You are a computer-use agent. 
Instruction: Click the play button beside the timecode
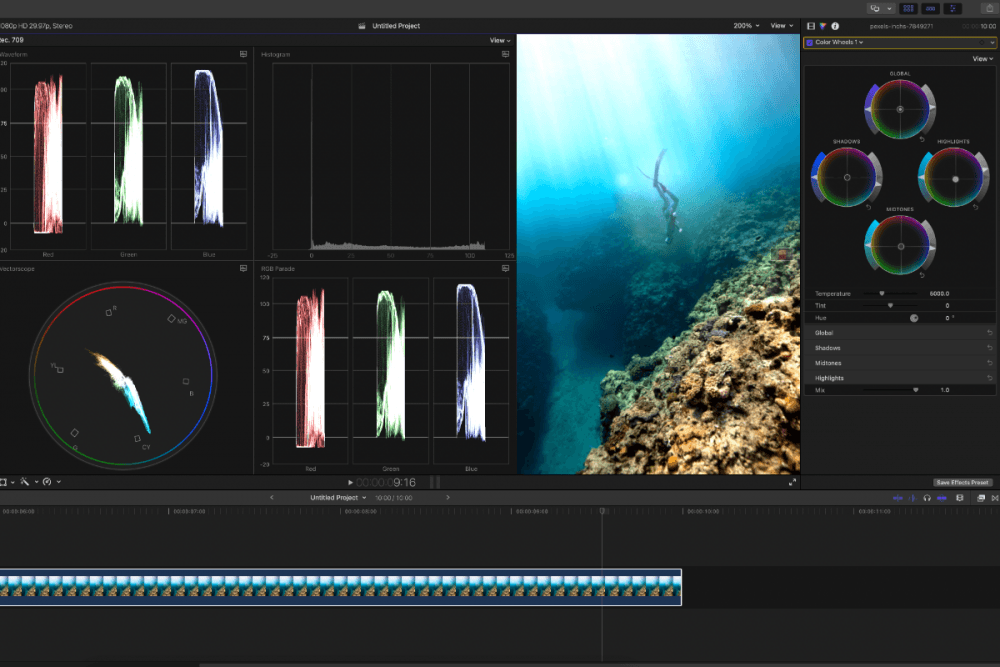tap(350, 483)
